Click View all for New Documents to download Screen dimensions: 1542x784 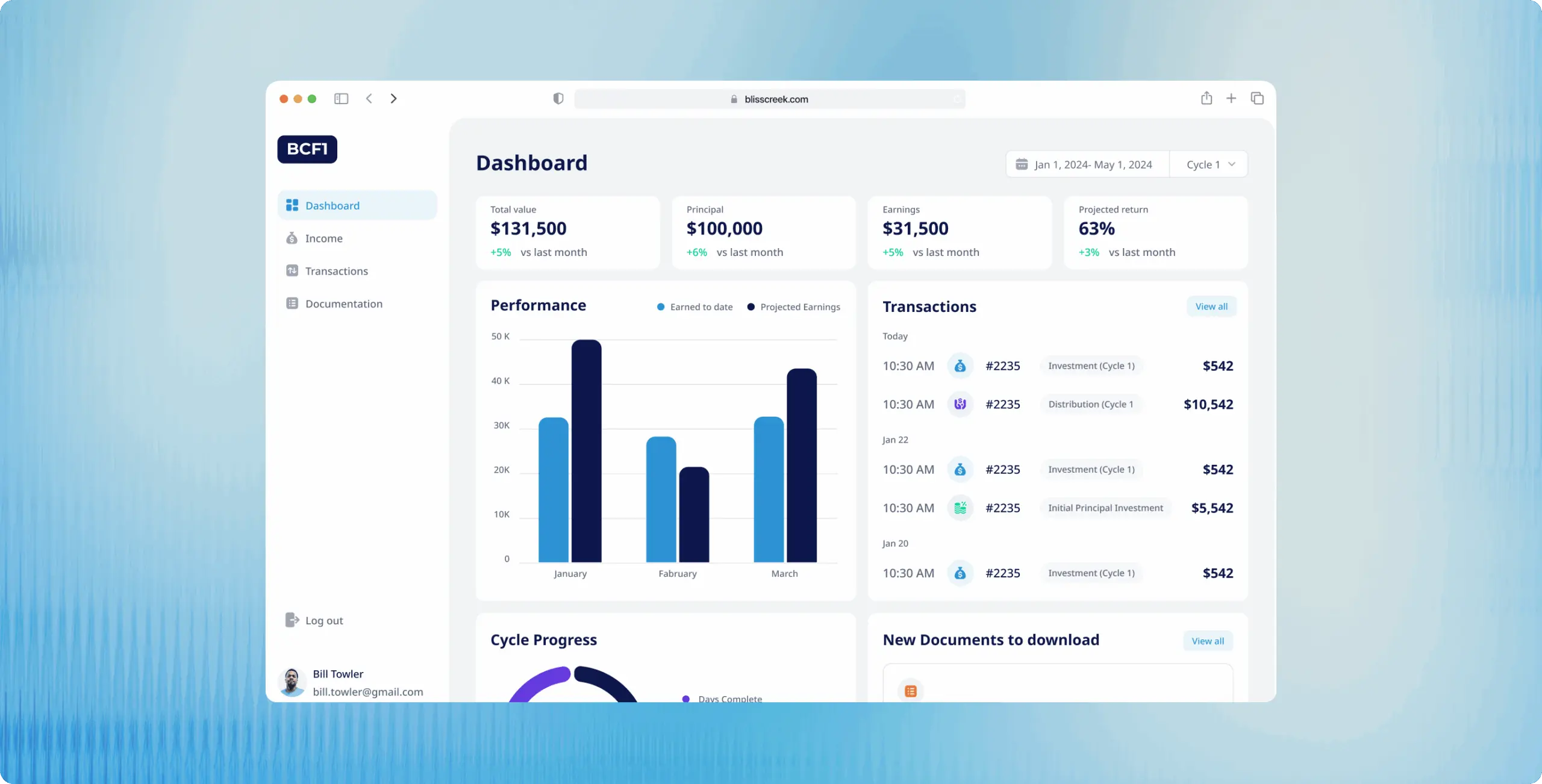(1208, 641)
